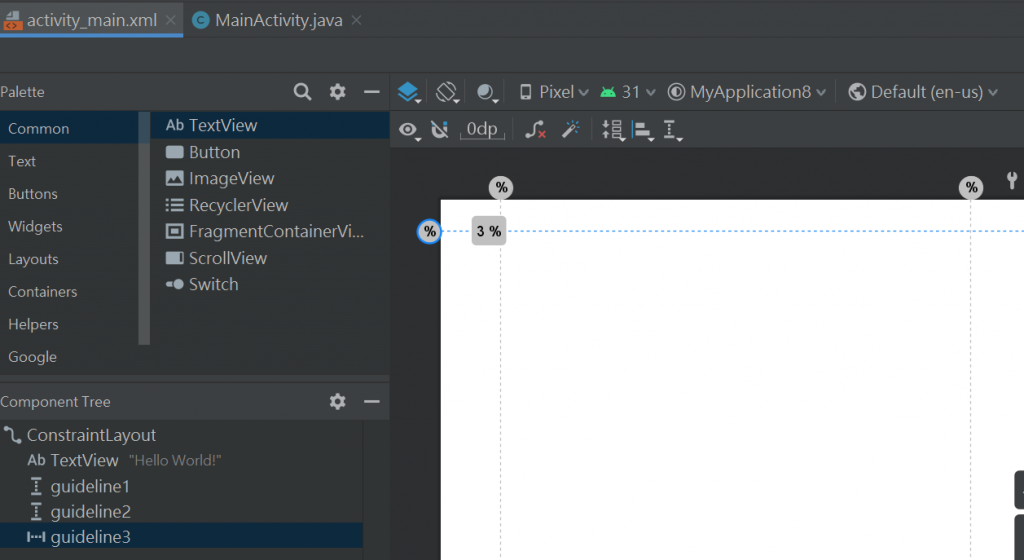1024x560 pixels.
Task: Pick Button from the palette
Action: pos(270,152)
